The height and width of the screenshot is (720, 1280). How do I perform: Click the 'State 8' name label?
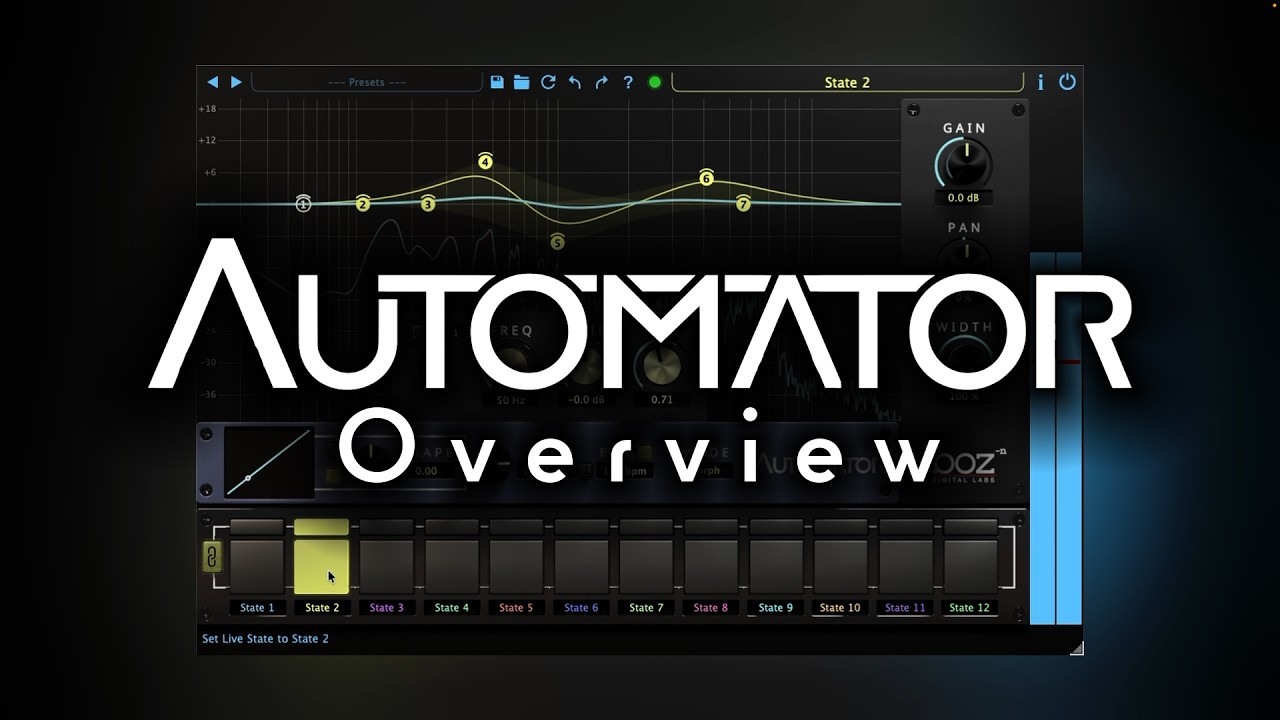click(711, 607)
